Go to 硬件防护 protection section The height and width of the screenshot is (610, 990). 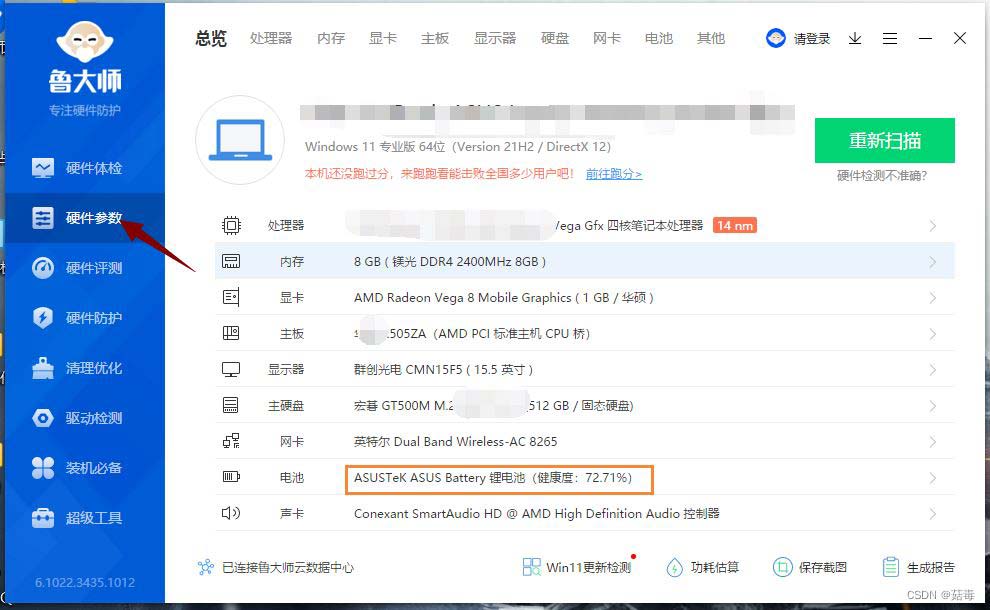click(x=76, y=318)
